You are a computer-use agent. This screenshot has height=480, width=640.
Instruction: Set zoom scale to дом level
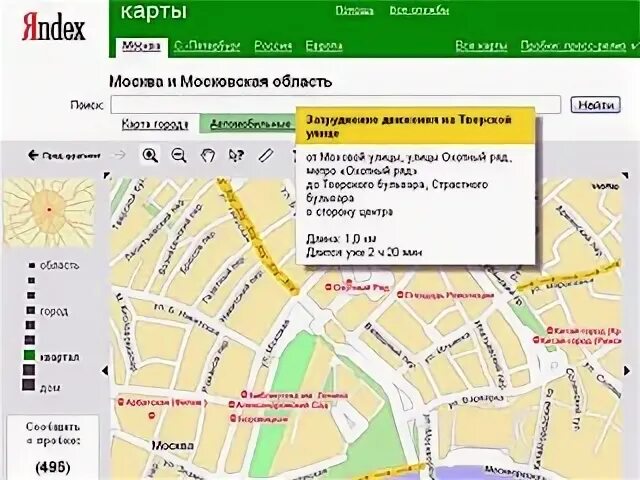(28, 385)
